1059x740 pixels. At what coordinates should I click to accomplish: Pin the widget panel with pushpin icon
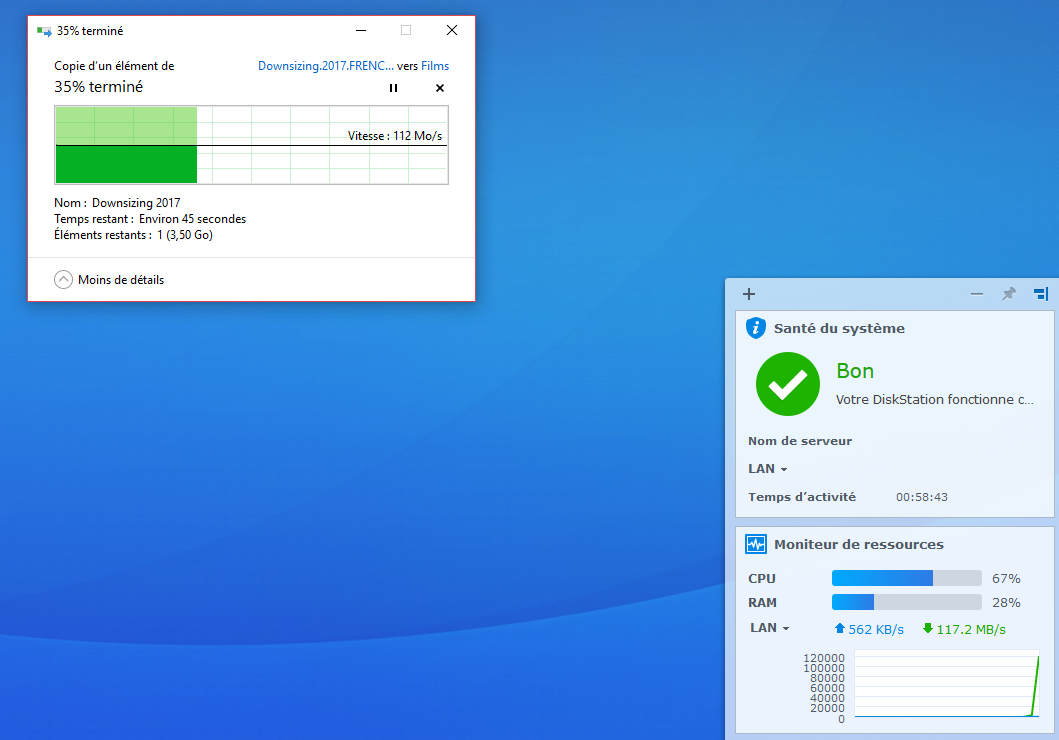[1008, 294]
